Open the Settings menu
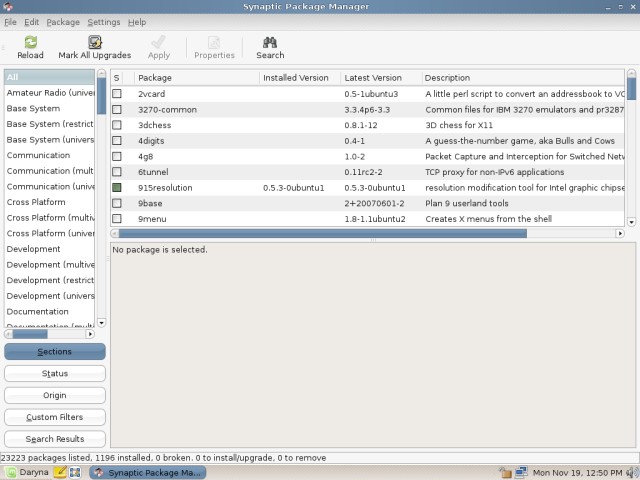640x480 pixels. coord(104,22)
